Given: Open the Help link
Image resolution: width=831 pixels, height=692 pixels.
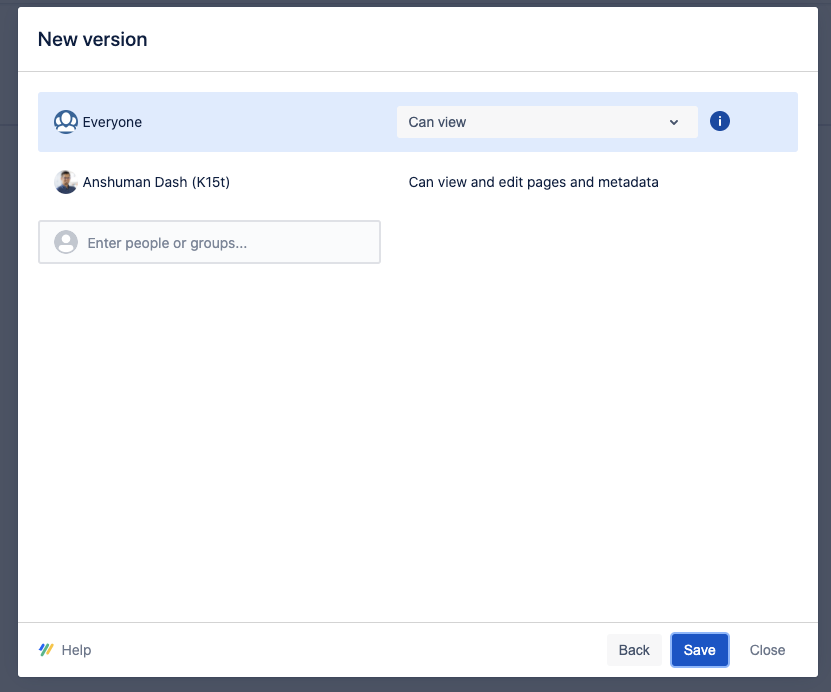Looking at the screenshot, I should coord(76,650).
